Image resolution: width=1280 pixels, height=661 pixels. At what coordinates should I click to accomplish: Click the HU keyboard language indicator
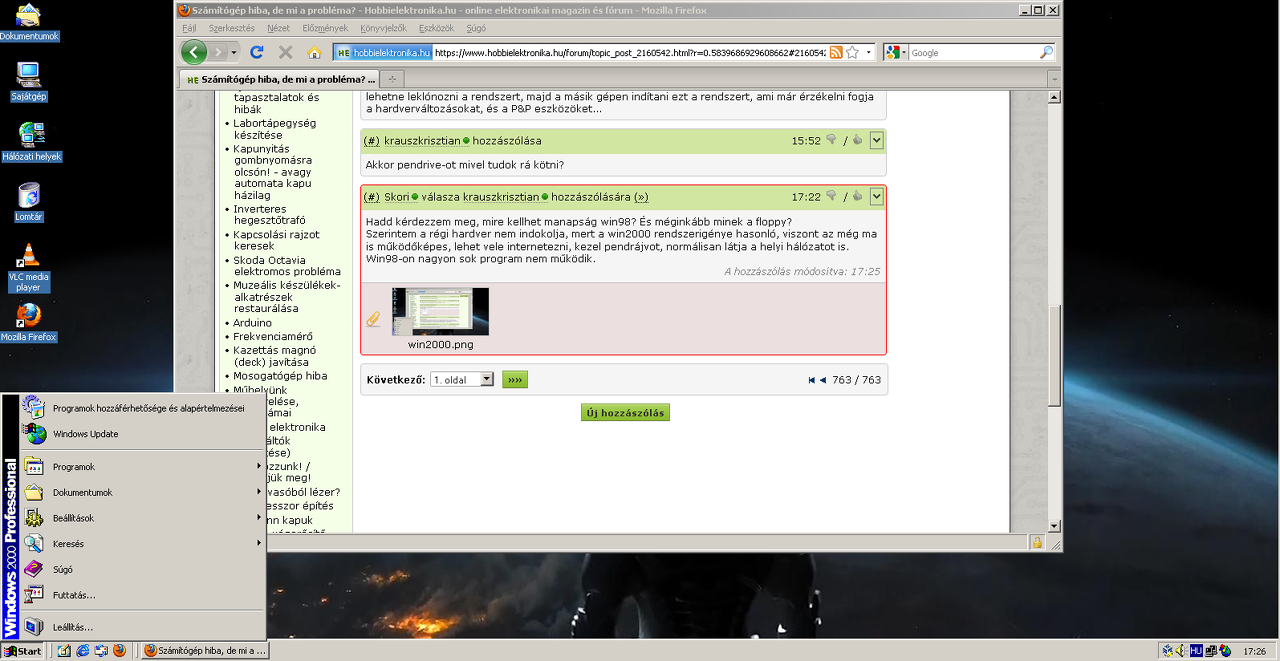coord(1195,651)
